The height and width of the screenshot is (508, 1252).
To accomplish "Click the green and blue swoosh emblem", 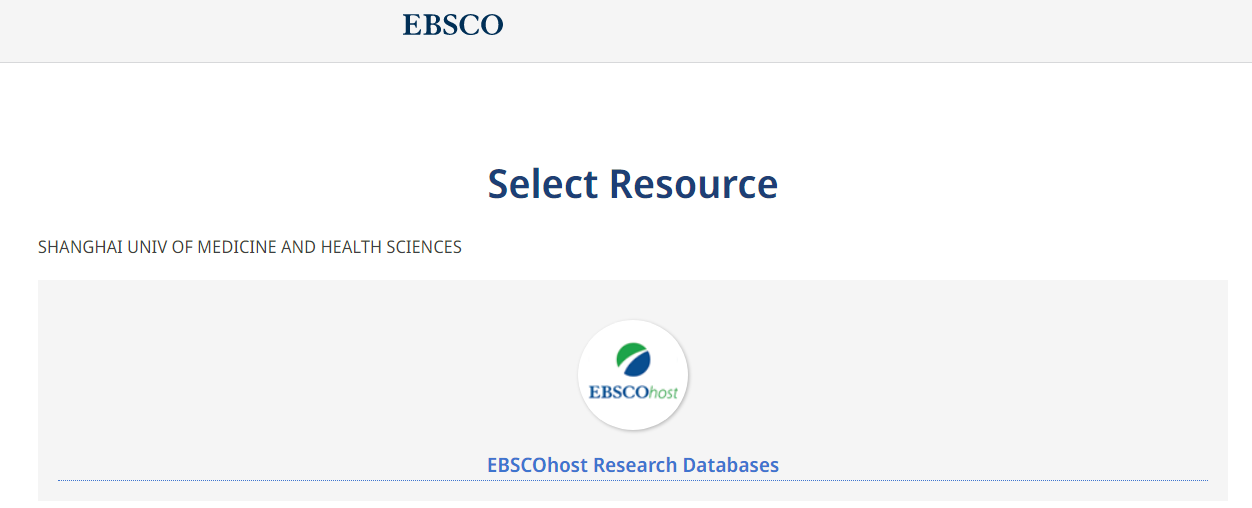I will [633, 359].
